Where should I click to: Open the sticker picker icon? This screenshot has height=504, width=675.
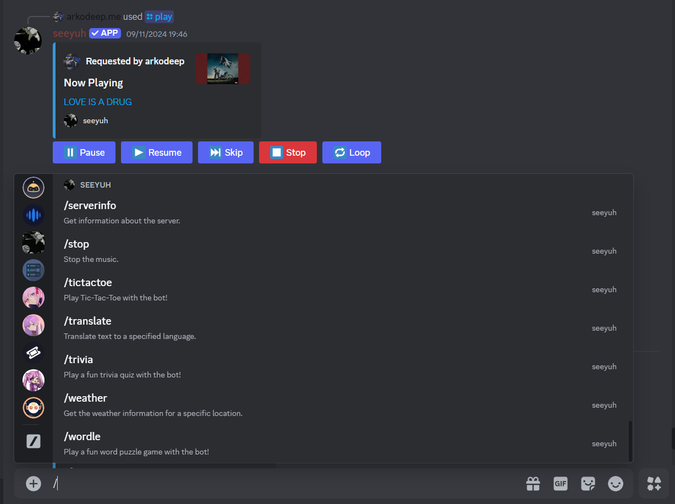tap(588, 483)
